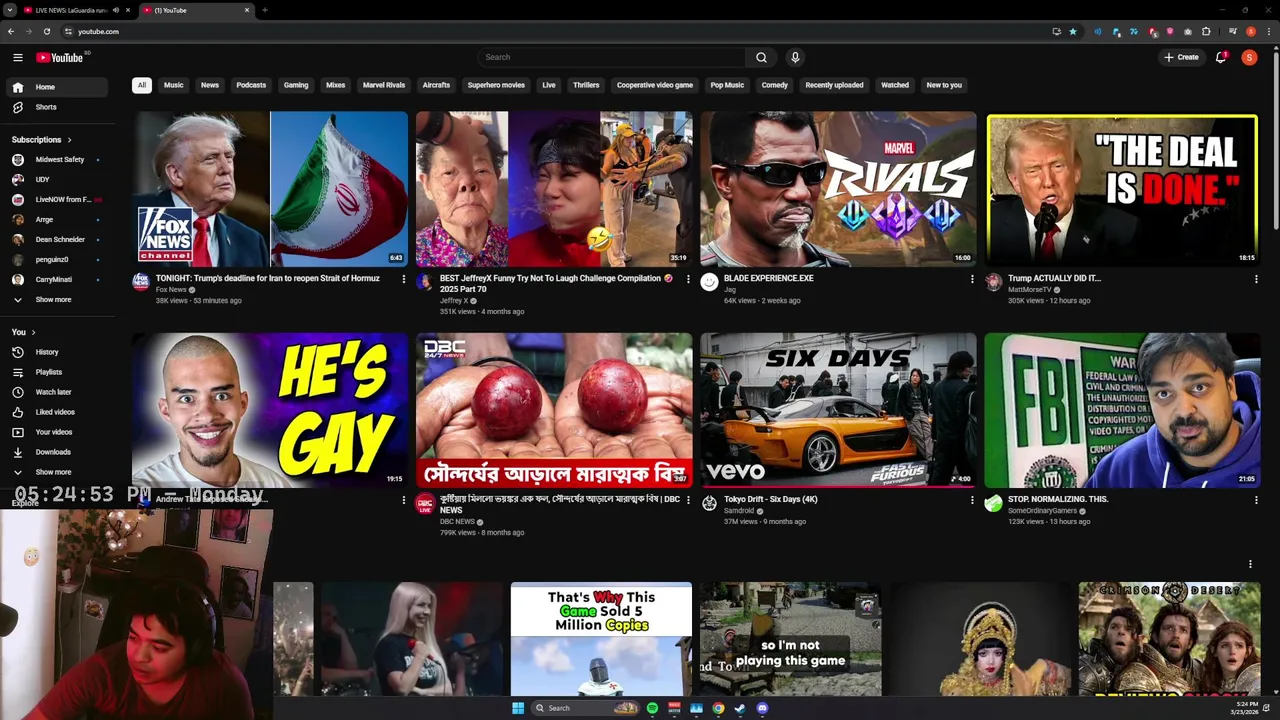Open options menu for Fox News video
Viewport: 1280px width, 720px height.
click(x=404, y=279)
